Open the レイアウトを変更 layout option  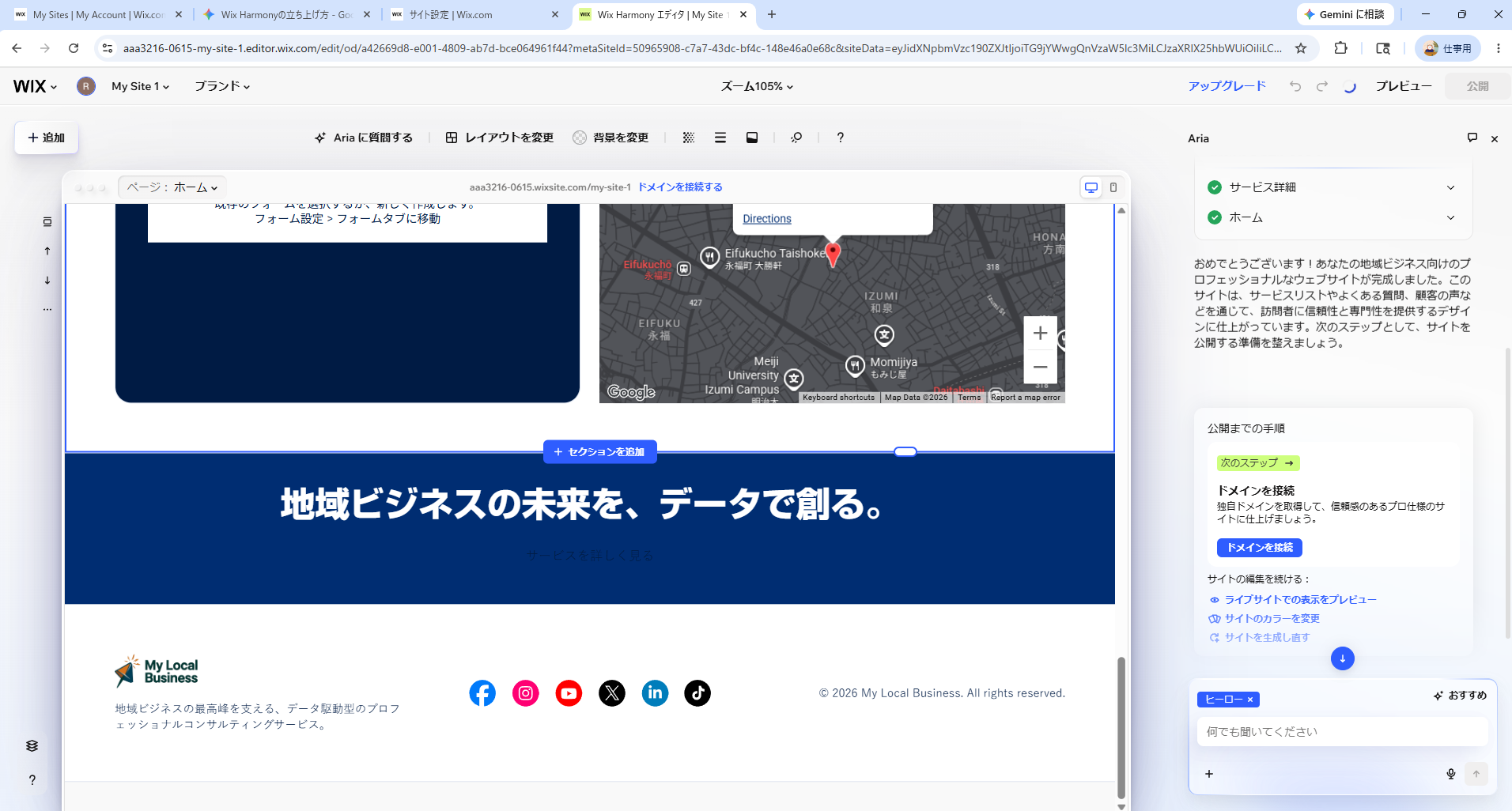pyautogui.click(x=499, y=138)
